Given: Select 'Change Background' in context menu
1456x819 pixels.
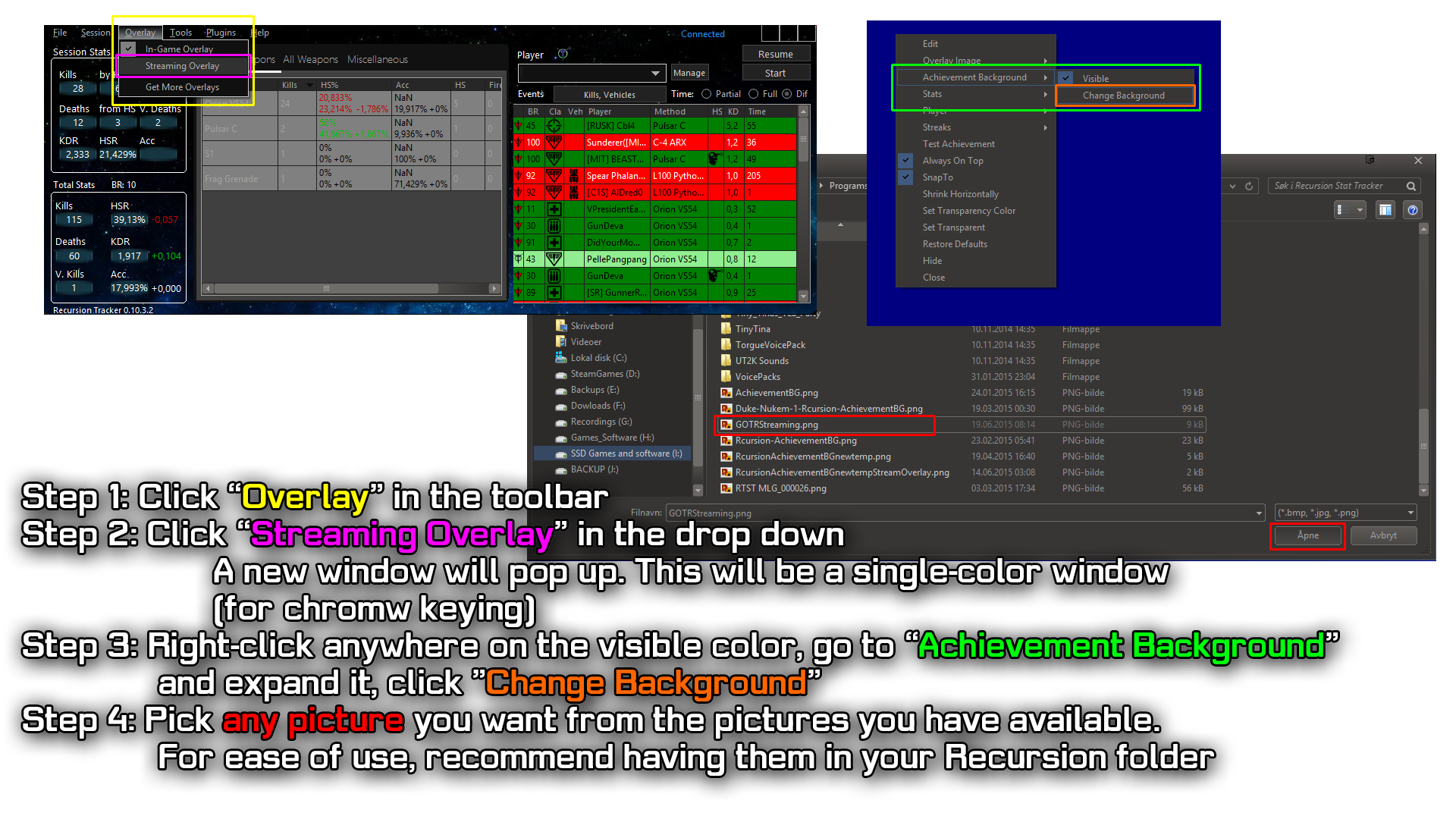Looking at the screenshot, I should point(1124,95).
